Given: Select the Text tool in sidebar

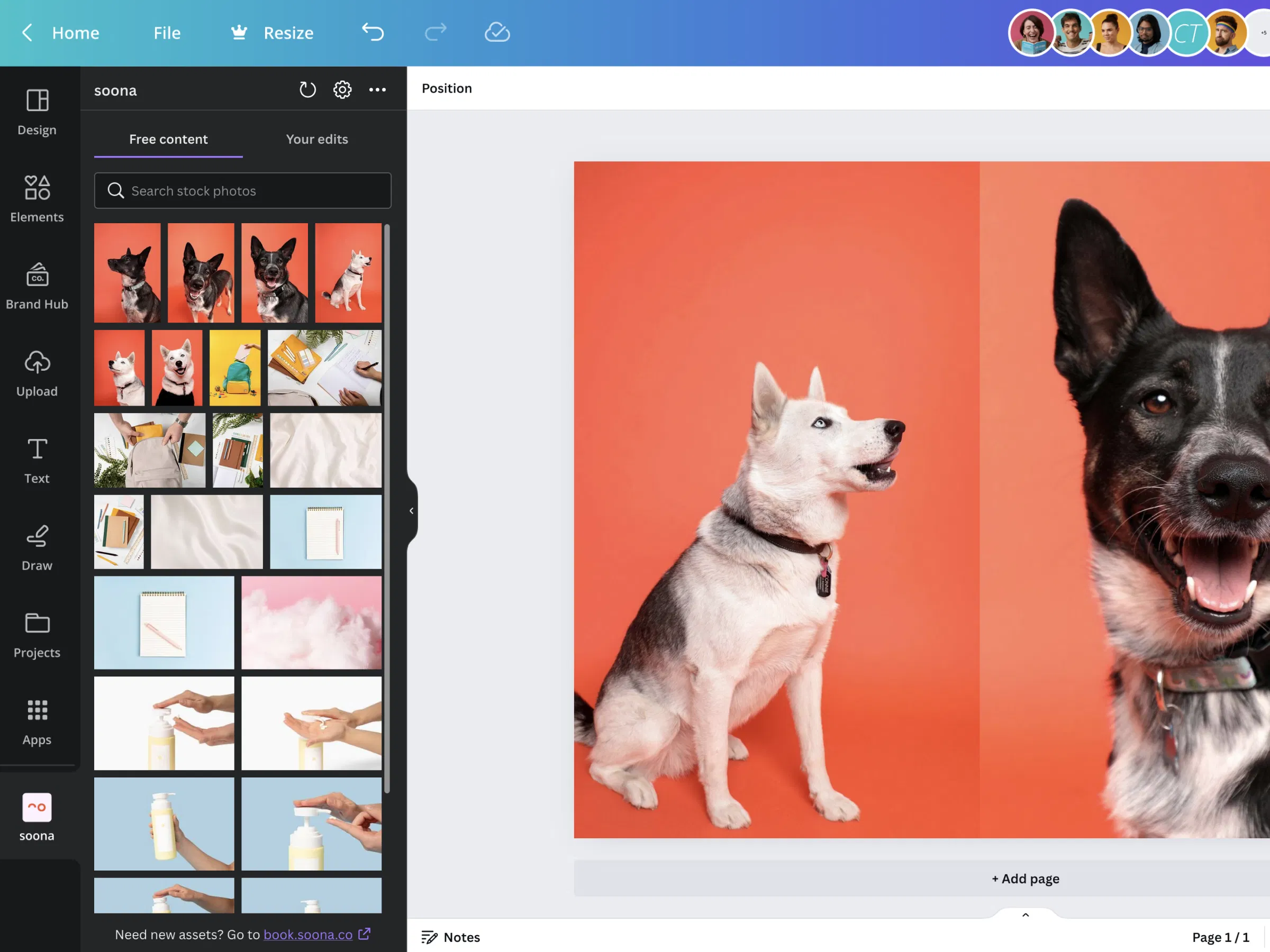Looking at the screenshot, I should tap(37, 461).
